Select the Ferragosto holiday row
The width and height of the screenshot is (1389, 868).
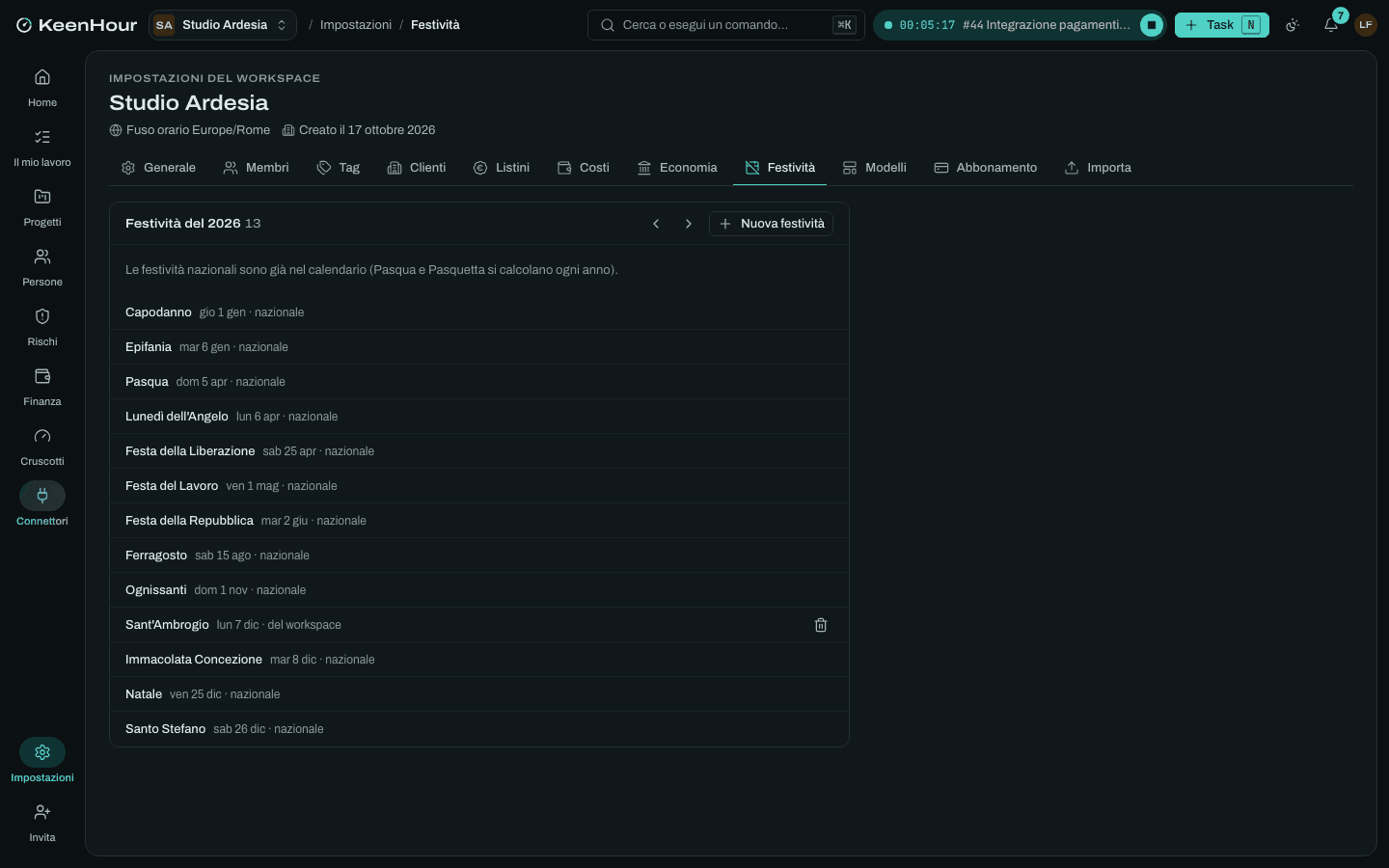tap(479, 556)
